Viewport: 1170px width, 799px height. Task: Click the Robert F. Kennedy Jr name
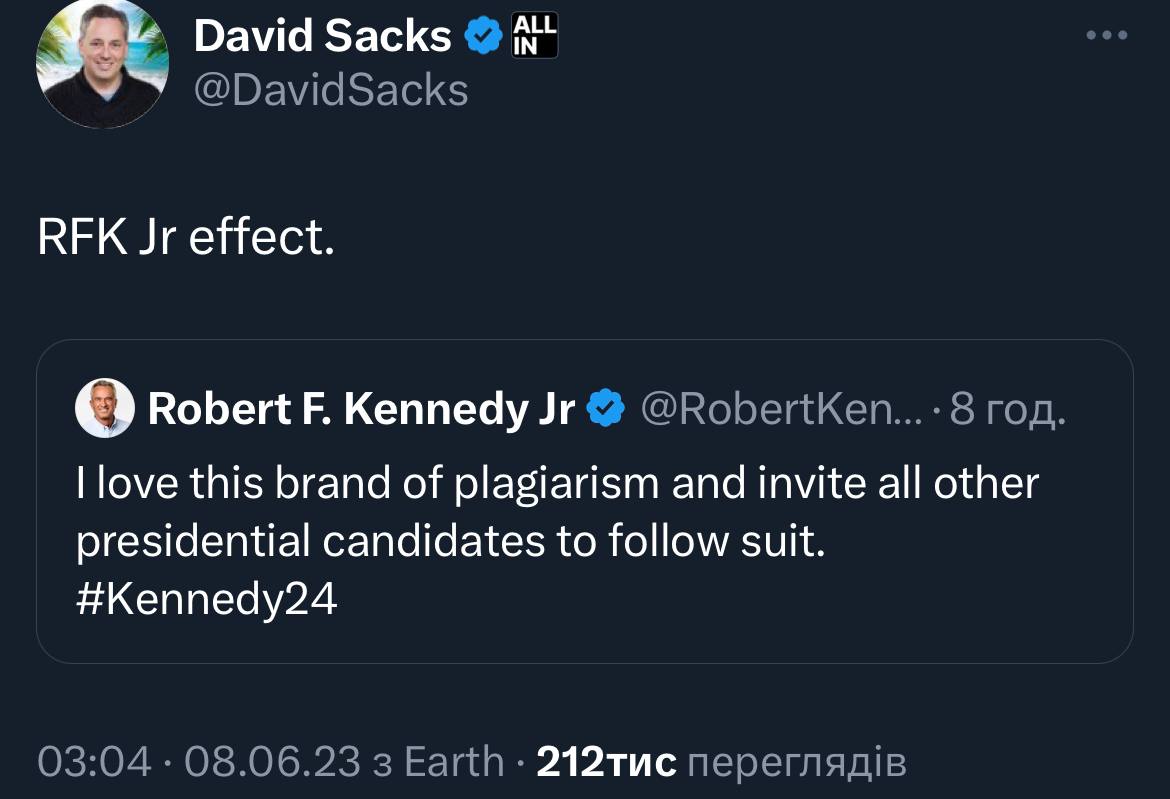click(361, 408)
